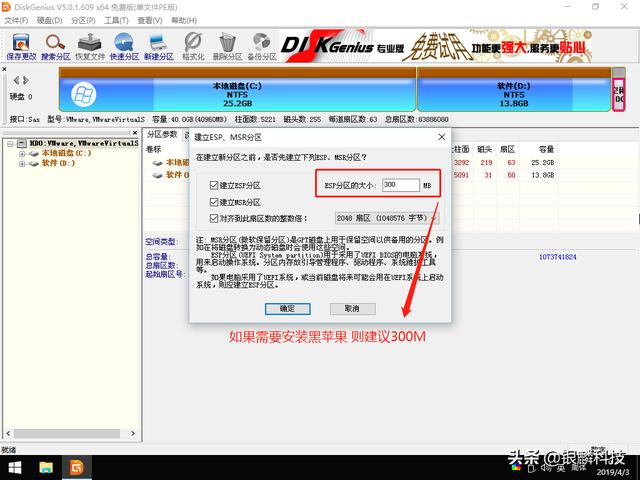Screen dimensions: 640x480
Task: Click the 1073741824 value in details
Action: [x=558, y=257]
